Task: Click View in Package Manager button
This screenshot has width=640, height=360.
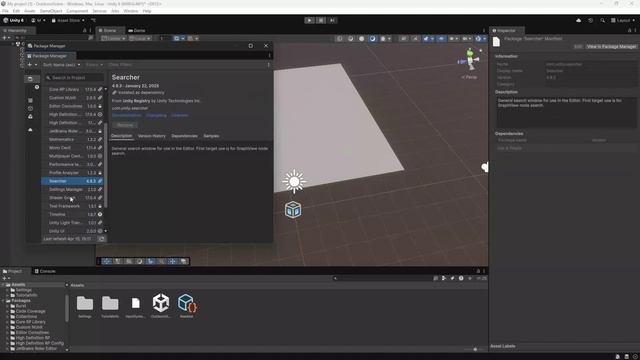Action: click(611, 47)
